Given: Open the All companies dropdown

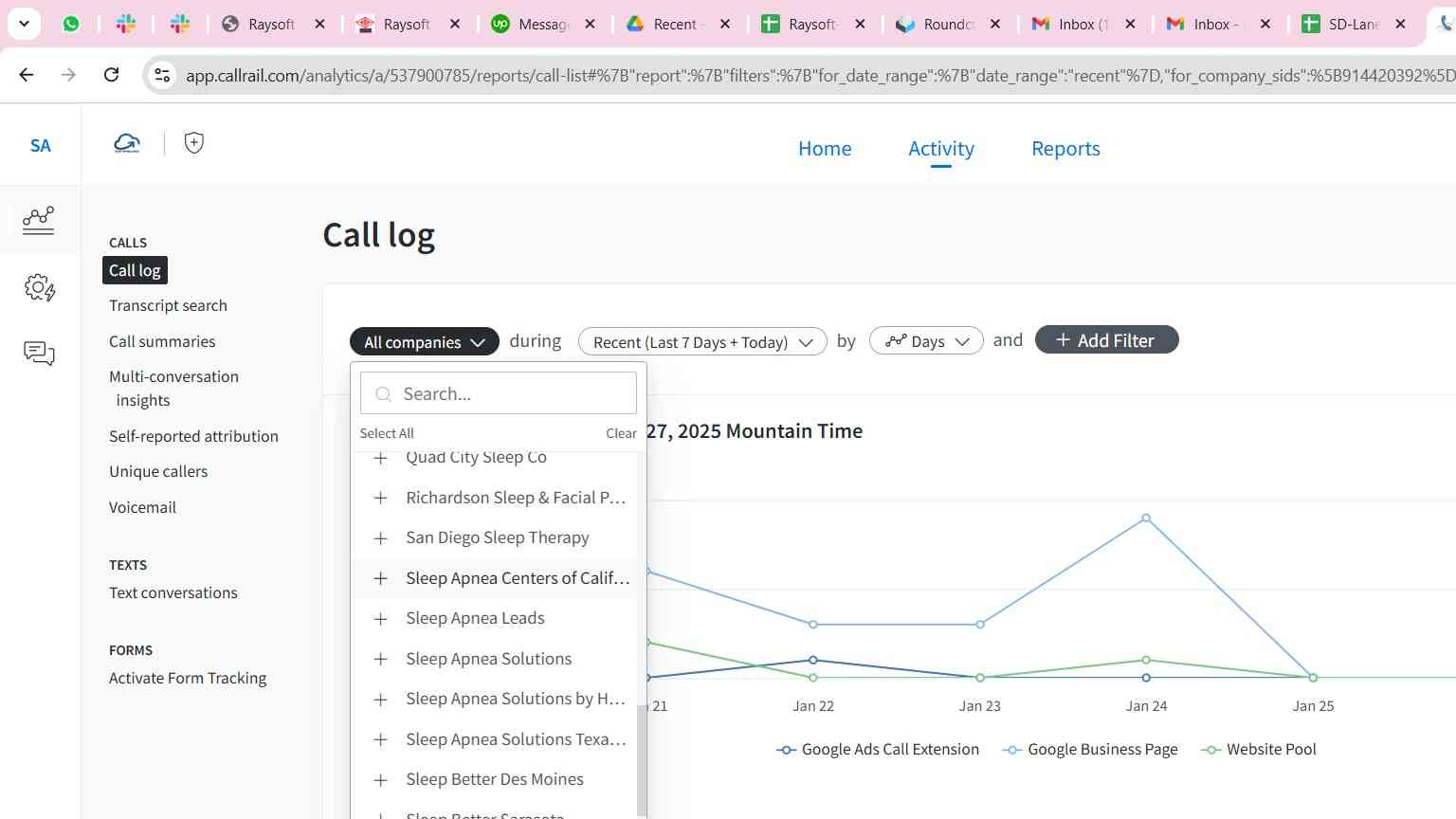Looking at the screenshot, I should click(425, 341).
